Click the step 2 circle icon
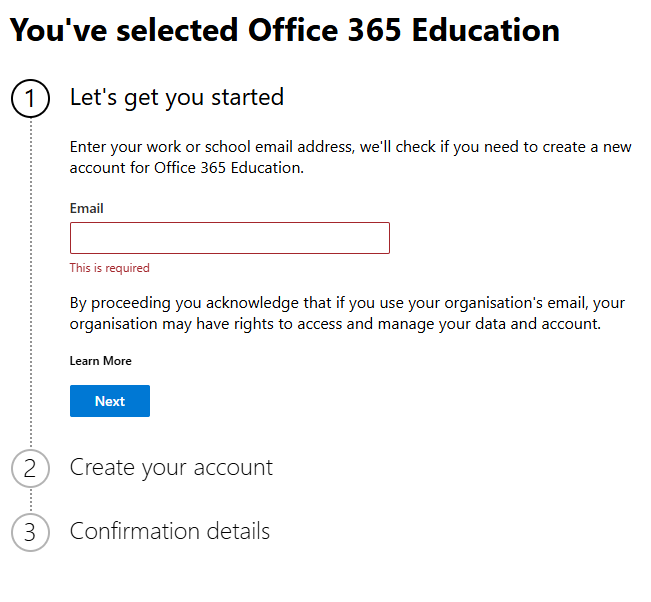This screenshot has height=602, width=651. 30,468
